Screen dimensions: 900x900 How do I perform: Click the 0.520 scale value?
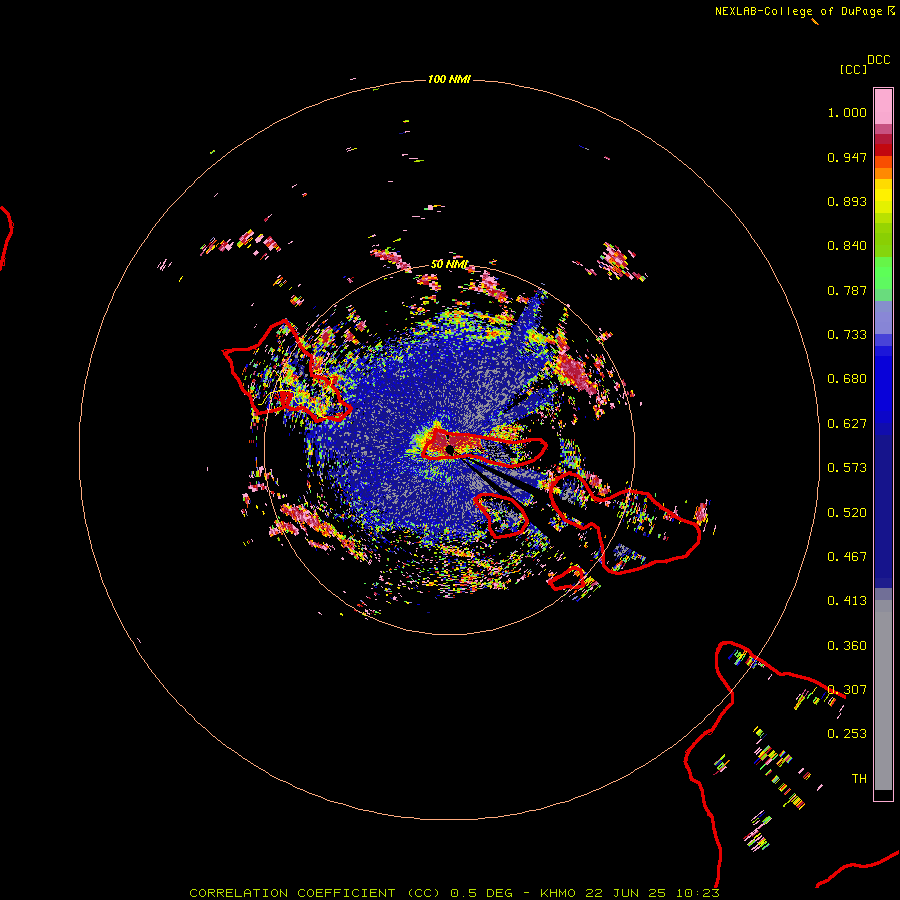click(847, 513)
